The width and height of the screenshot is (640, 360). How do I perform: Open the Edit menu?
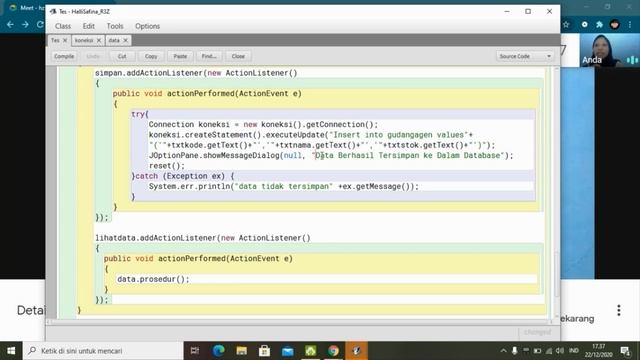tap(89, 26)
